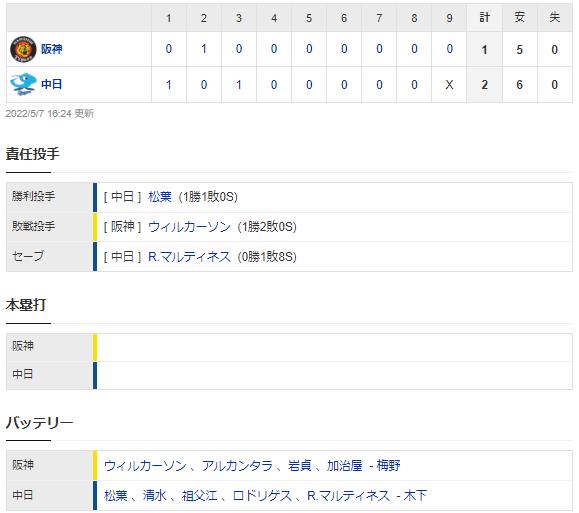Viewport: 579px width, 513px height.
Task: Open the 阪神 team link in scoreboard
Action: click(x=52, y=49)
